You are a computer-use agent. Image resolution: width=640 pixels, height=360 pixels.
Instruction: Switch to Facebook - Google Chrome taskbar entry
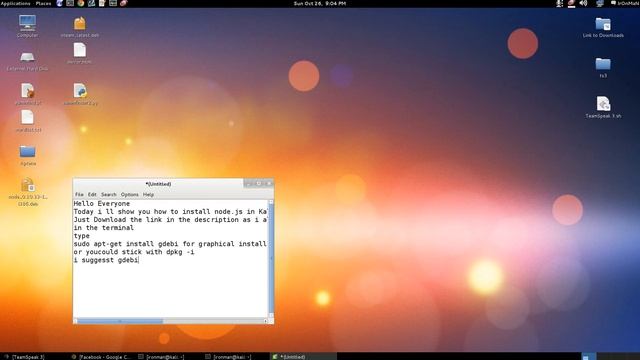pos(101,357)
